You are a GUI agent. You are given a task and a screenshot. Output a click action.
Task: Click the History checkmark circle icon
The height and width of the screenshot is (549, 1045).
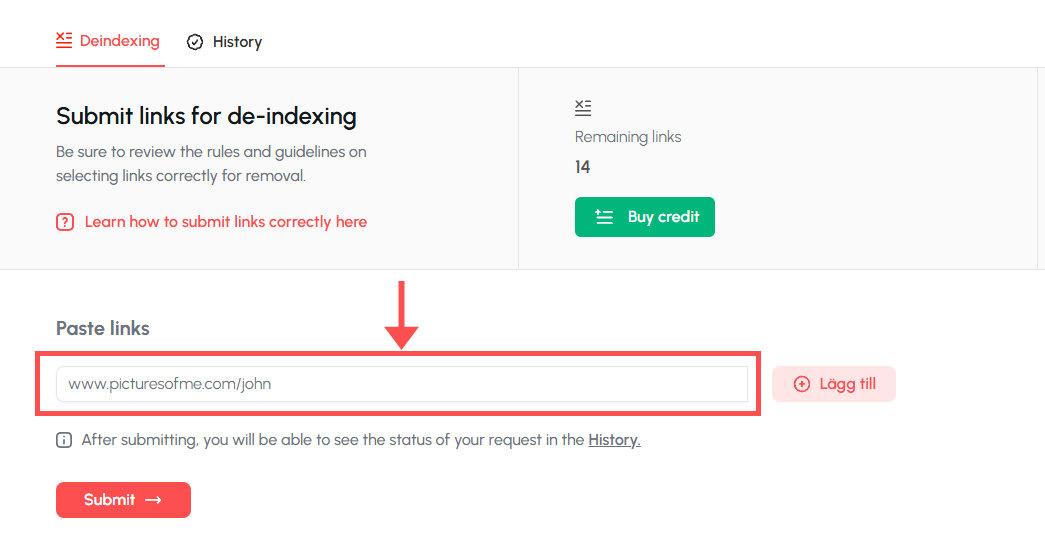coord(195,42)
